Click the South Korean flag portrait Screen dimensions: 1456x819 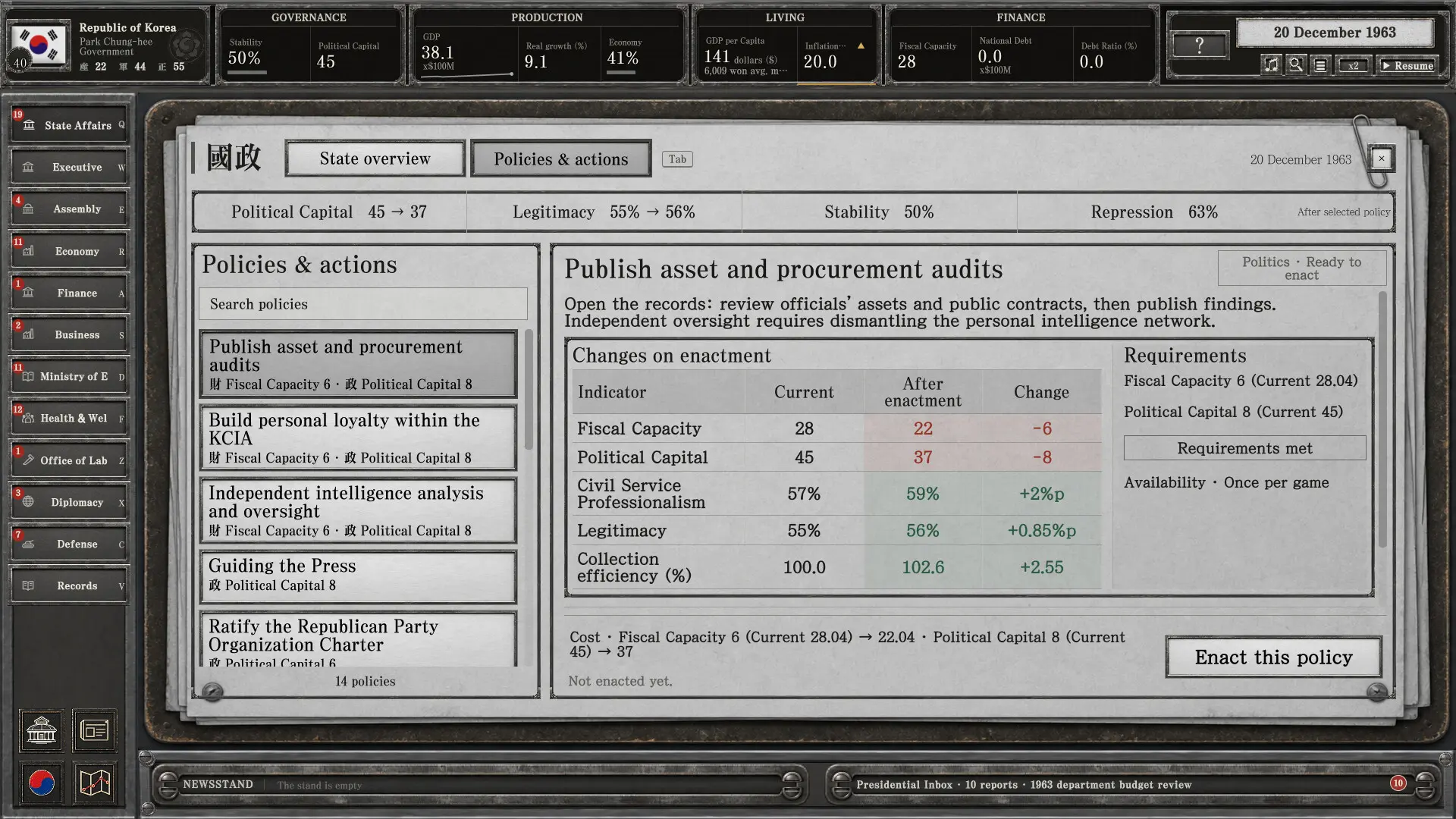[38, 45]
